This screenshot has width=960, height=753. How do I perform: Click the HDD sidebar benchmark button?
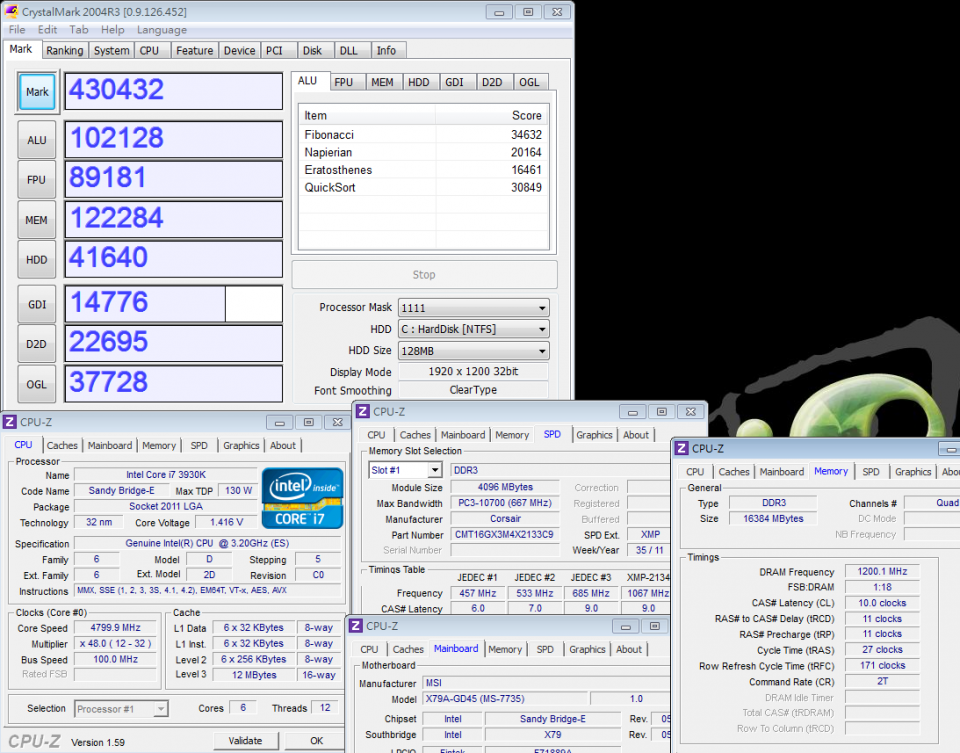[36, 258]
